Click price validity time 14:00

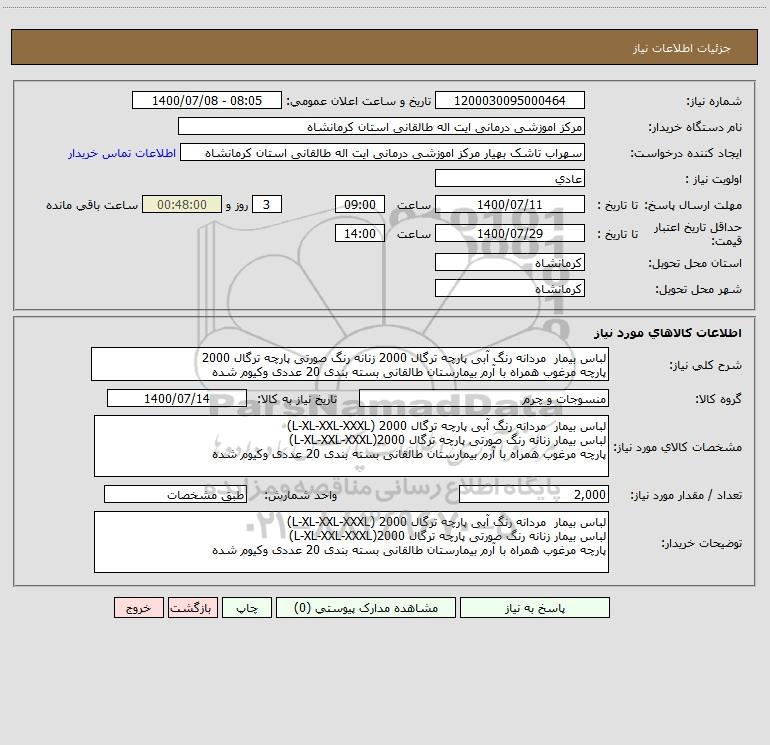point(359,233)
